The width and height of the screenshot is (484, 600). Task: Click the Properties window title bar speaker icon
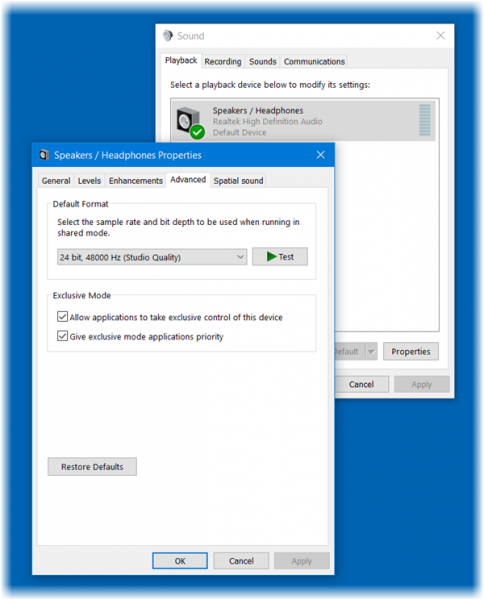pos(44,155)
